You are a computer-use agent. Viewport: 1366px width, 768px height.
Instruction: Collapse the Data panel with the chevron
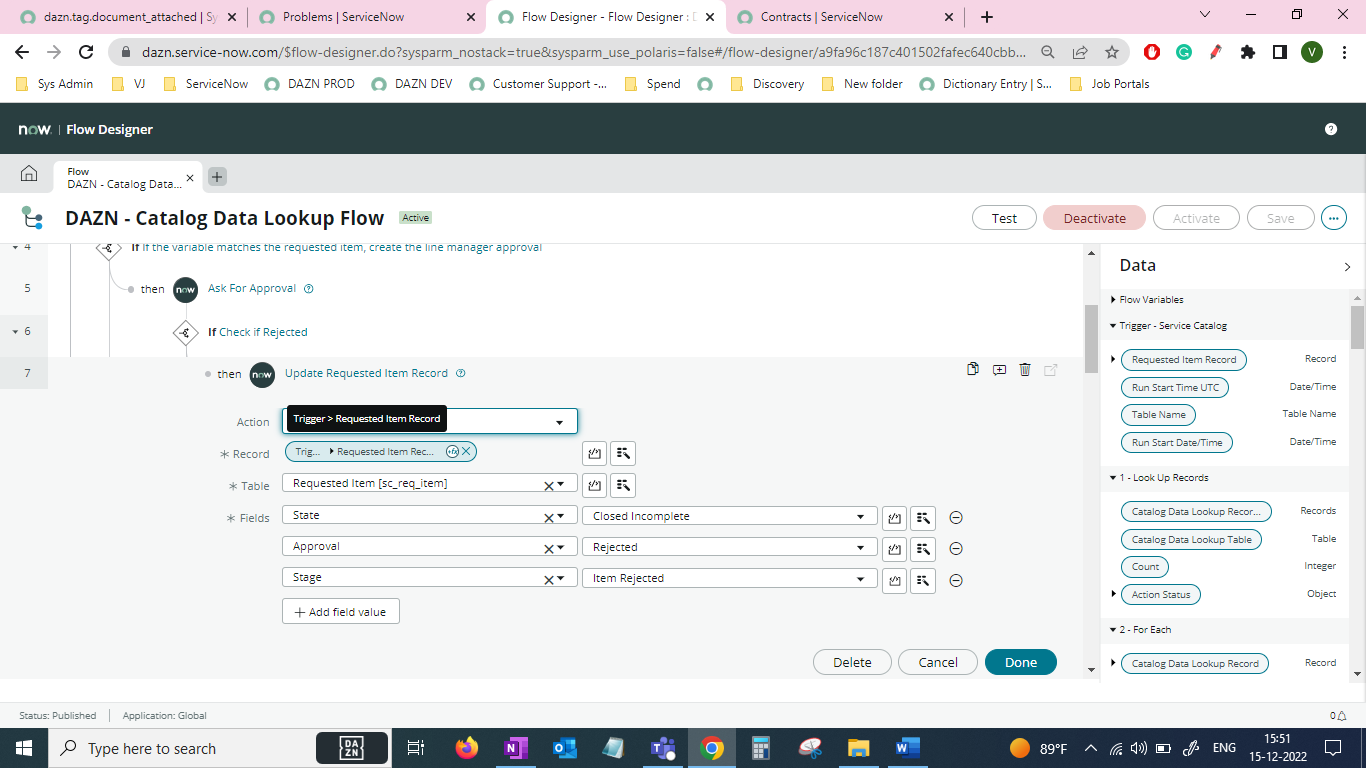[1348, 267]
